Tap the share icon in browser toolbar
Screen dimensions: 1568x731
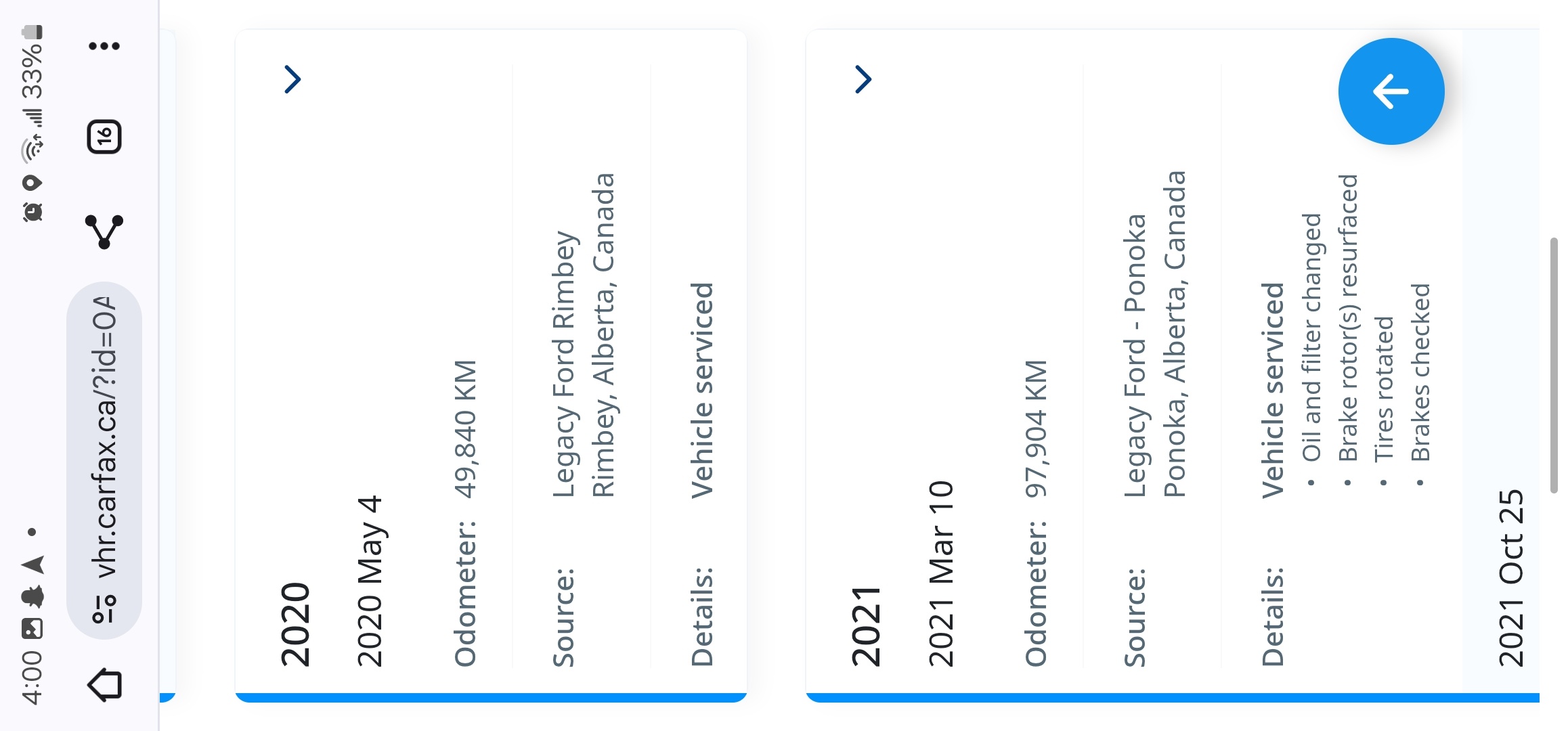[x=104, y=231]
